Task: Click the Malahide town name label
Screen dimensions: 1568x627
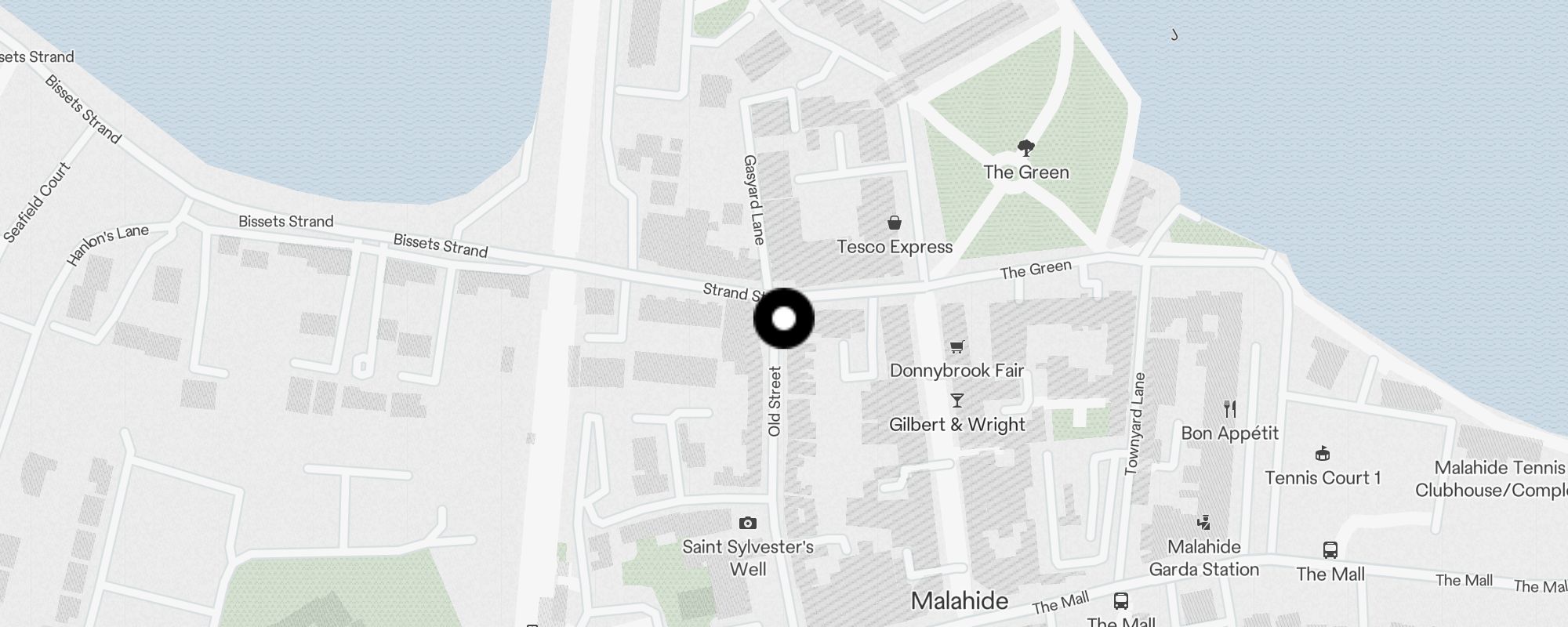Action: (960, 601)
